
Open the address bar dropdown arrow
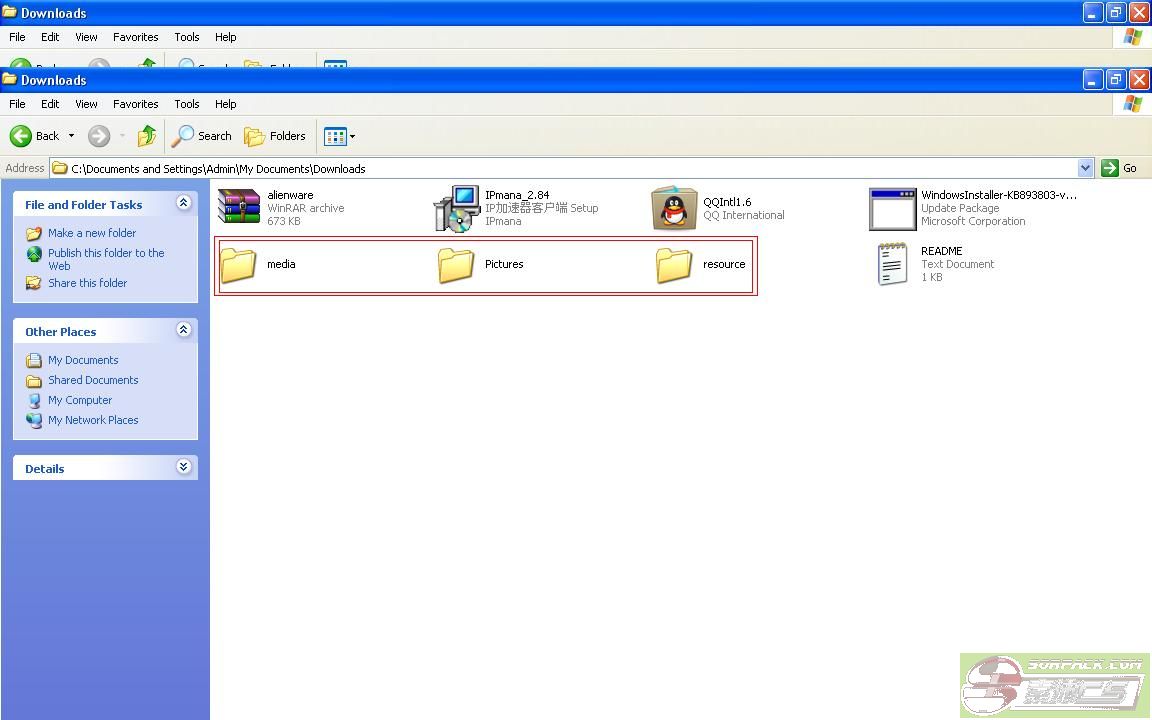pyautogui.click(x=1085, y=168)
